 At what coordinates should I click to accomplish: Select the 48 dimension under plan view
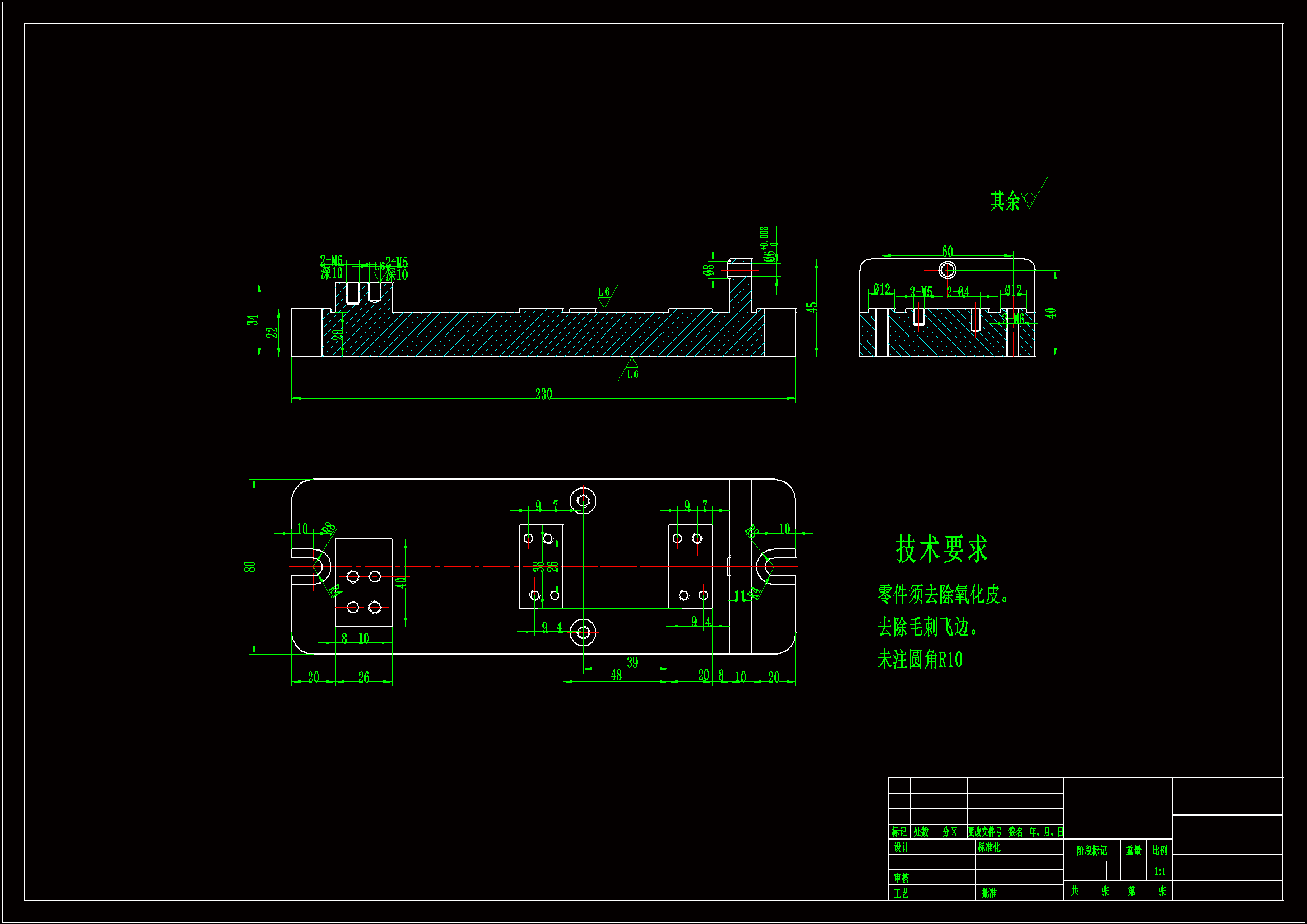pyautogui.click(x=616, y=675)
